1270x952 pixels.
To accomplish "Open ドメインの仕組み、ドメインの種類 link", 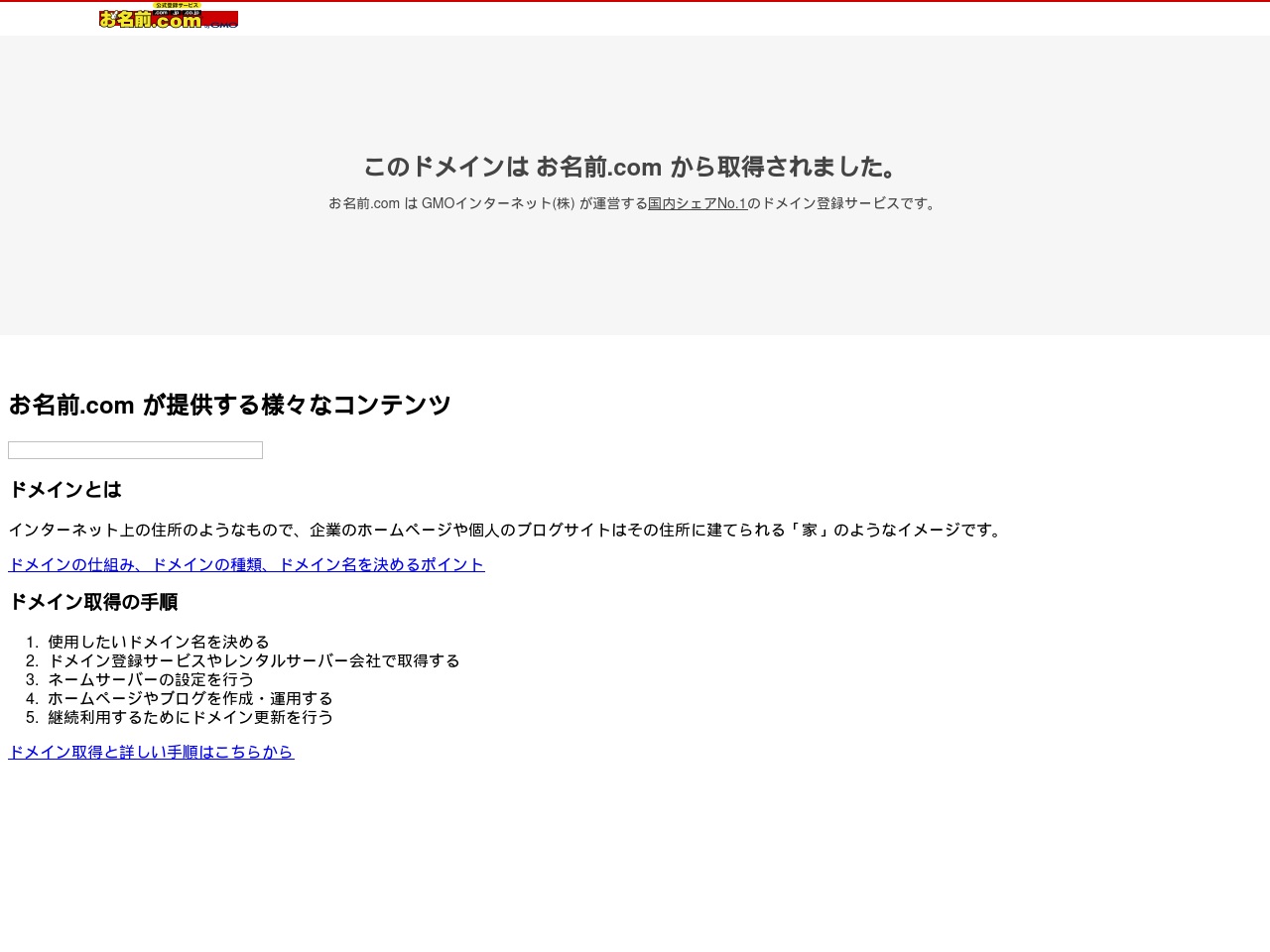I will 246,564.
